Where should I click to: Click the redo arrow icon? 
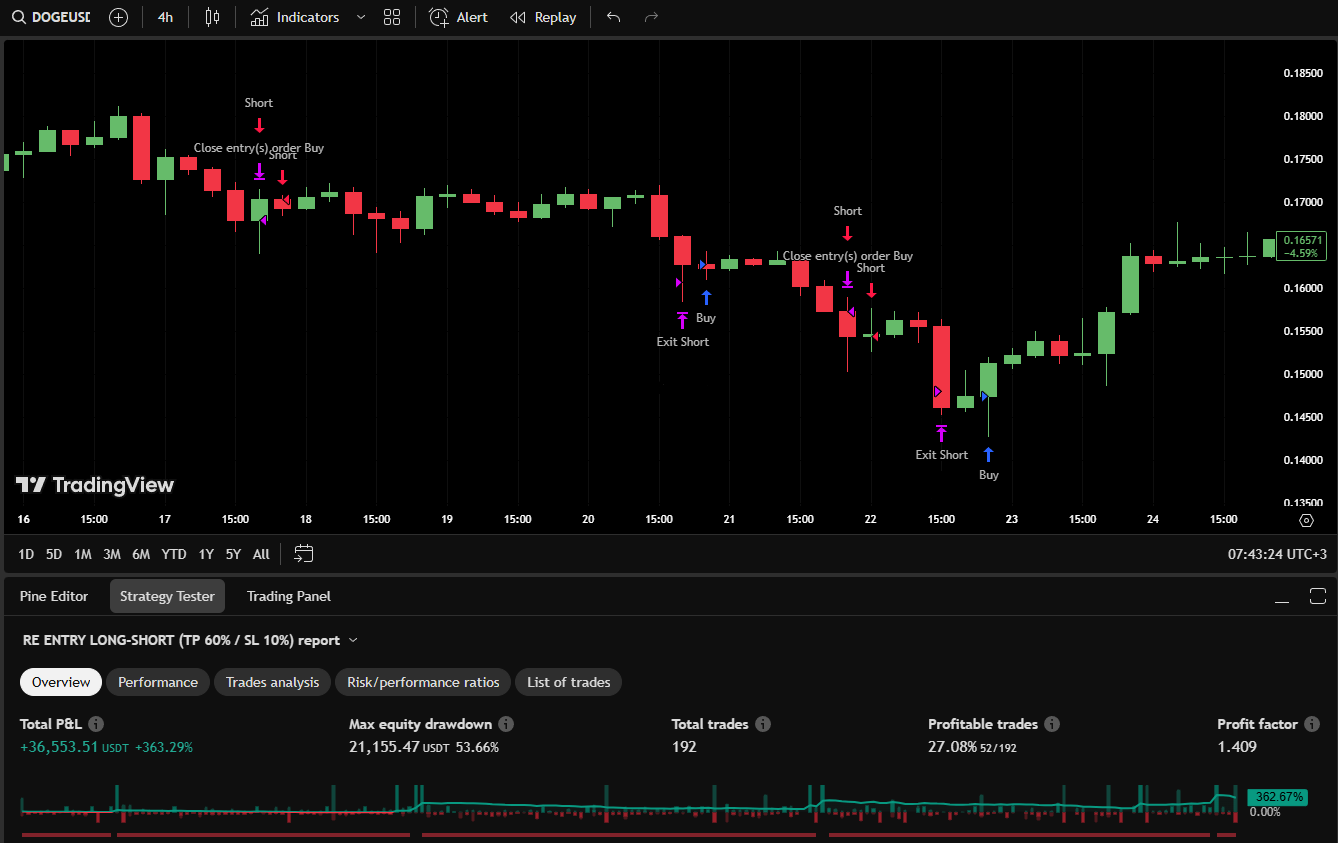[651, 17]
